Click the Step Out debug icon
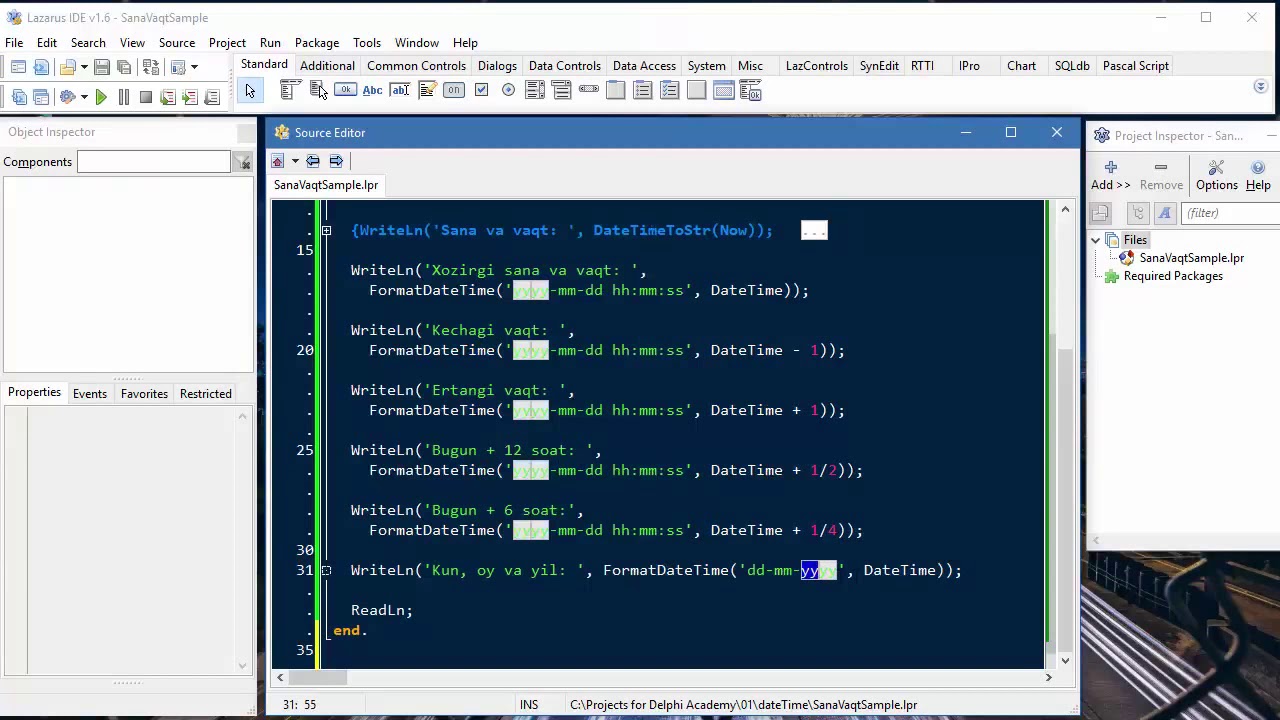Viewport: 1280px width, 720px height. coord(212,97)
